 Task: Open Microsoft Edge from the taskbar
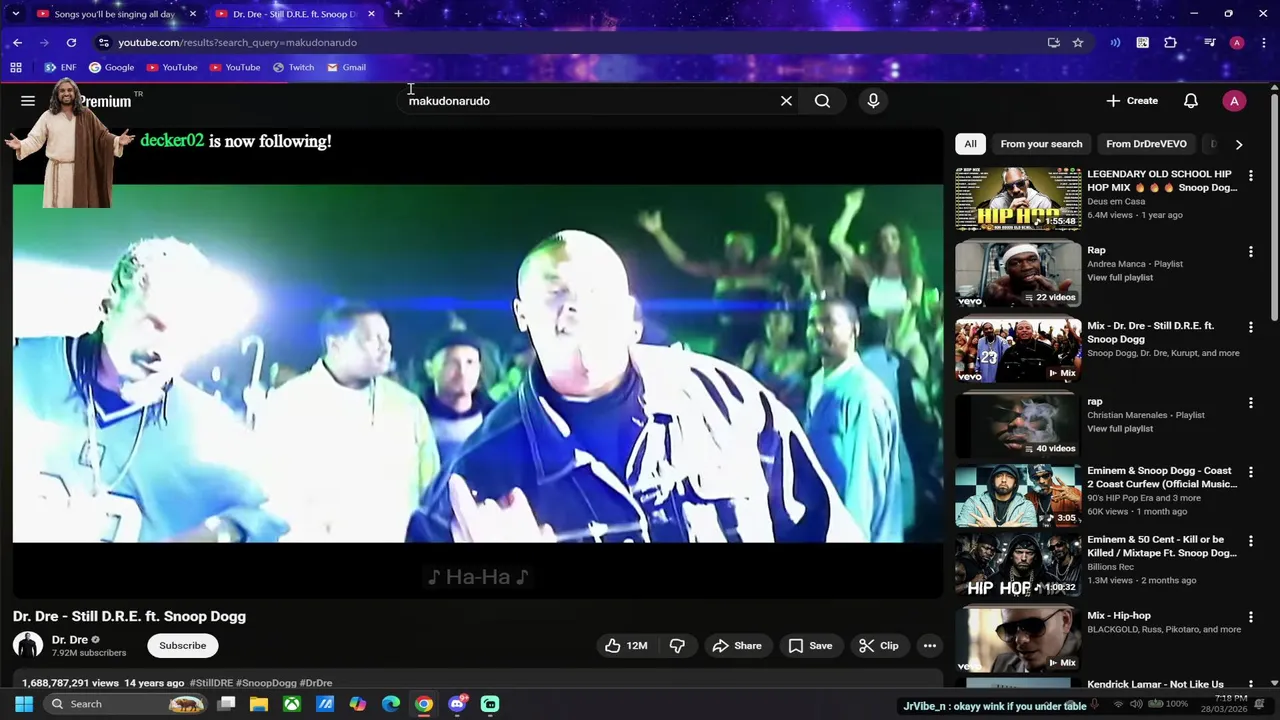pos(391,704)
